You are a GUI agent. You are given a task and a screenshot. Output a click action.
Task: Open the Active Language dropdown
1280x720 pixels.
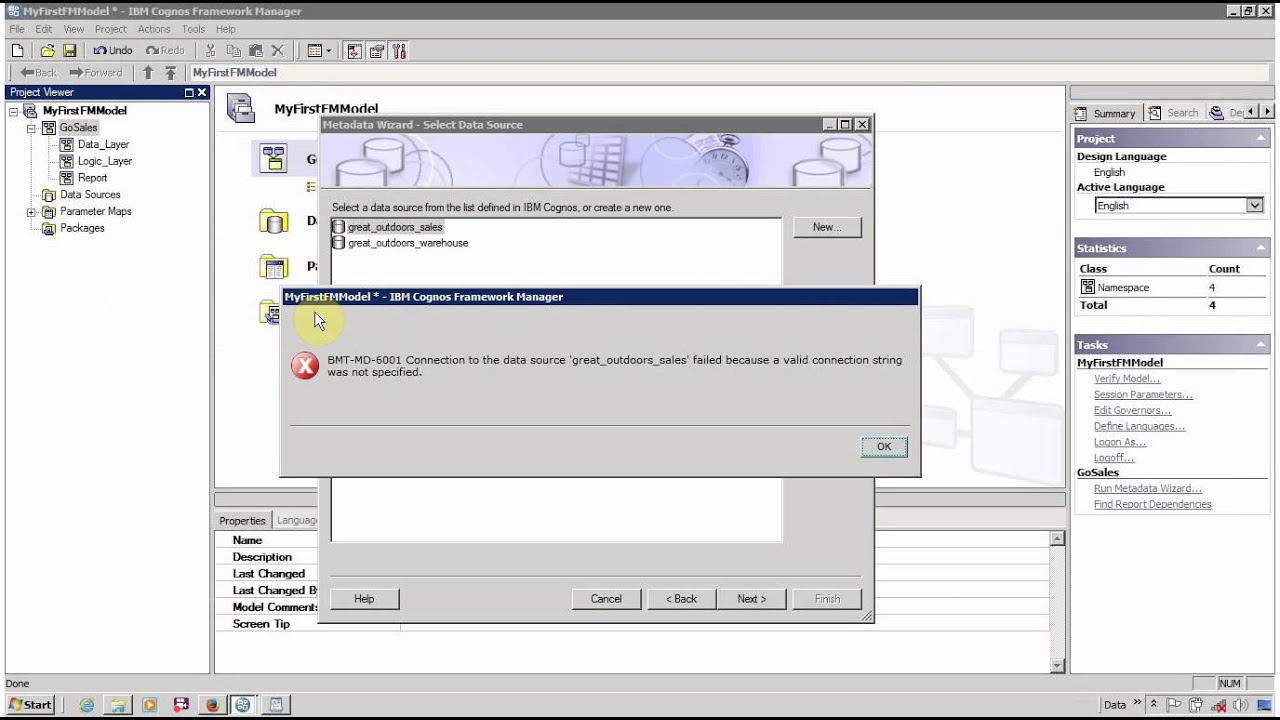pos(1254,205)
